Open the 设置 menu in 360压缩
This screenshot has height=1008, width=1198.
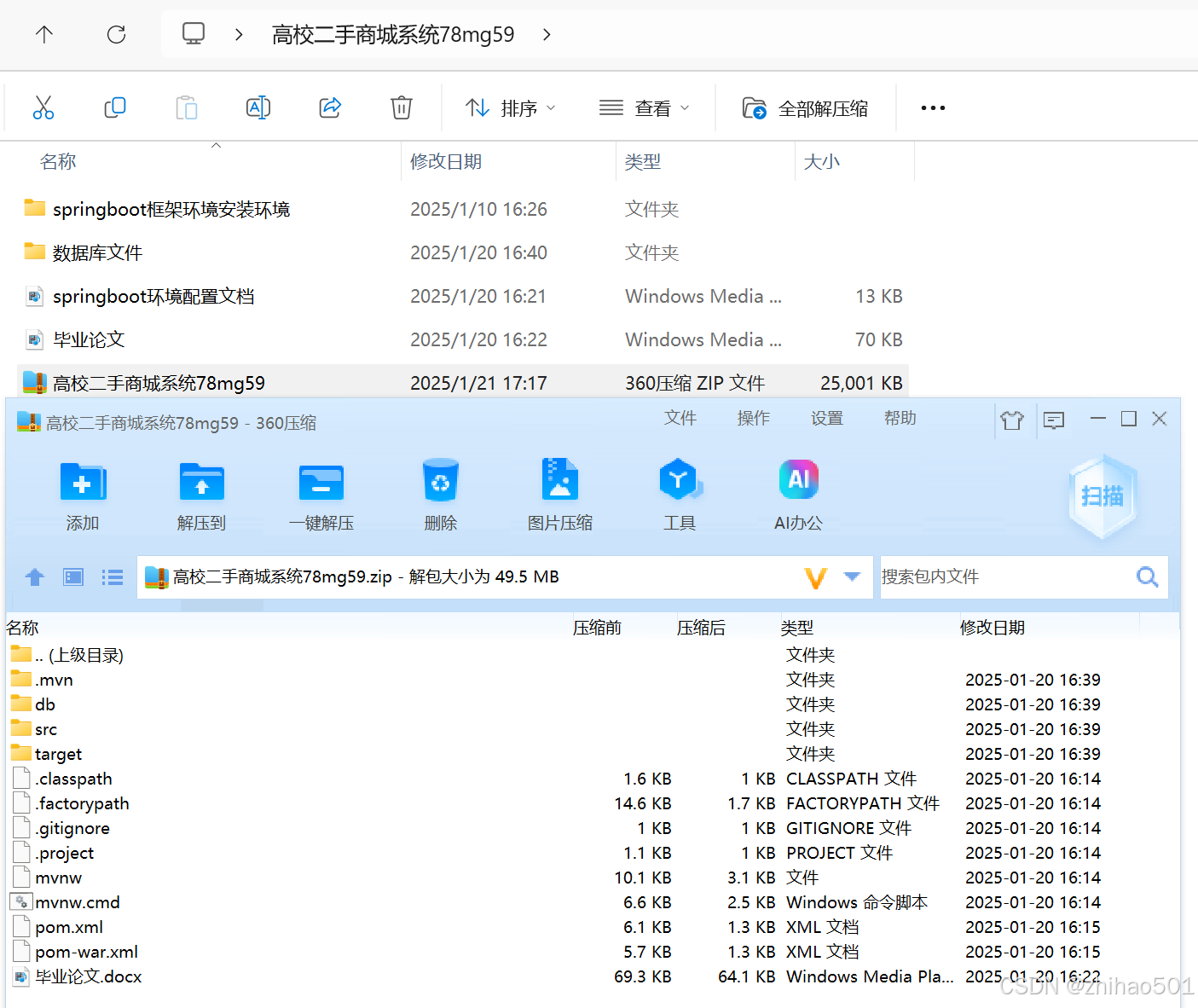827,418
